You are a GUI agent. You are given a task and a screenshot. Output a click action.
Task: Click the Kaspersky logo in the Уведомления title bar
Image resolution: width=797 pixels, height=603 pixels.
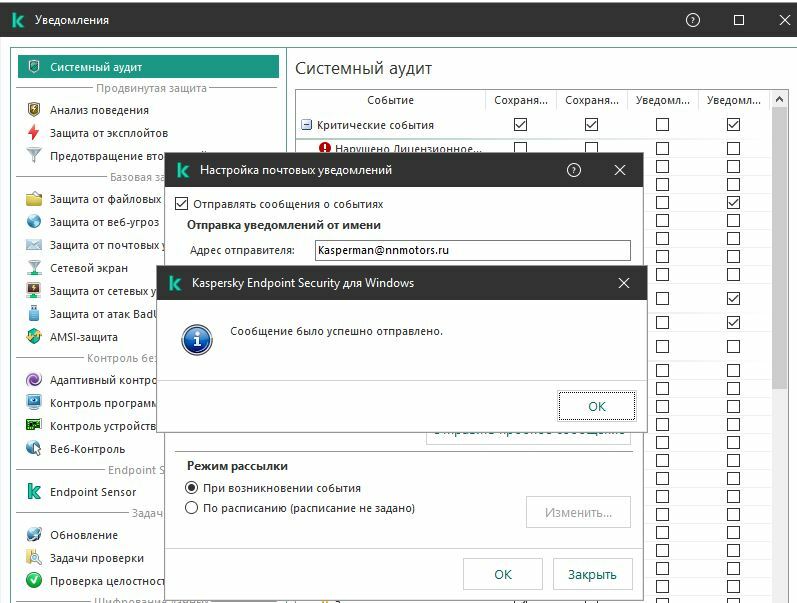[x=18, y=20]
